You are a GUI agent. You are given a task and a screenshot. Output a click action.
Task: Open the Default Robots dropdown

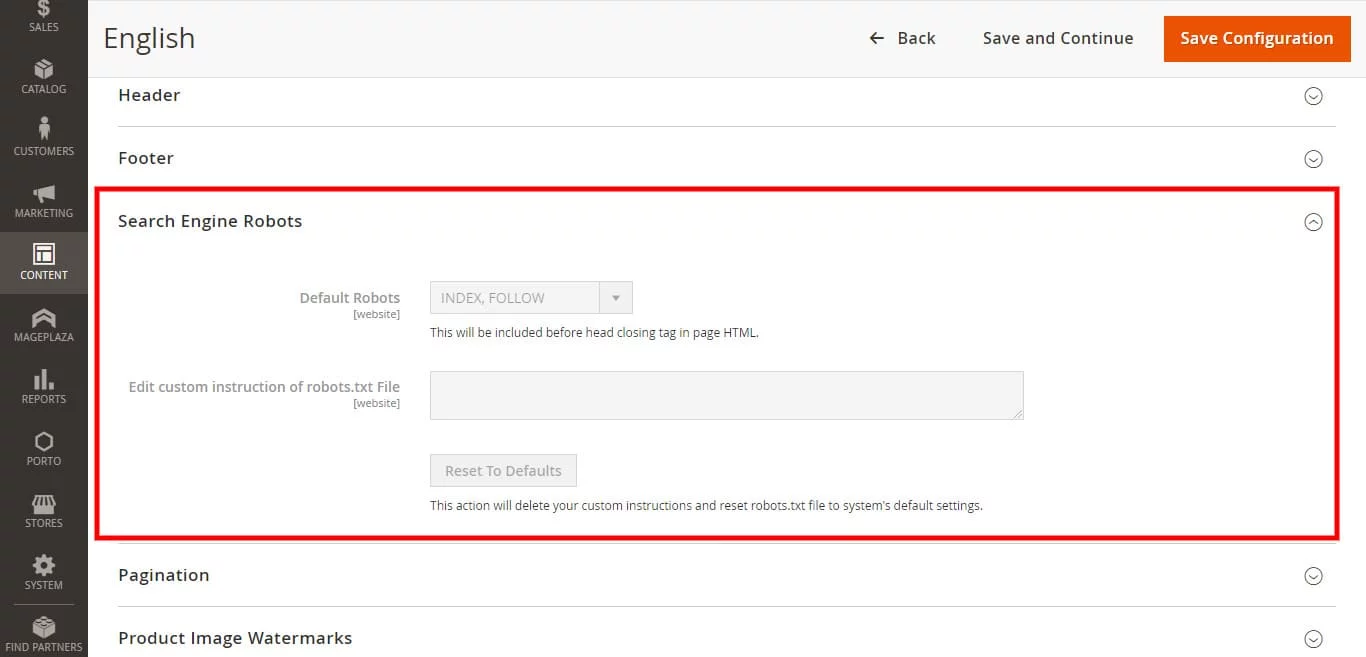click(531, 298)
